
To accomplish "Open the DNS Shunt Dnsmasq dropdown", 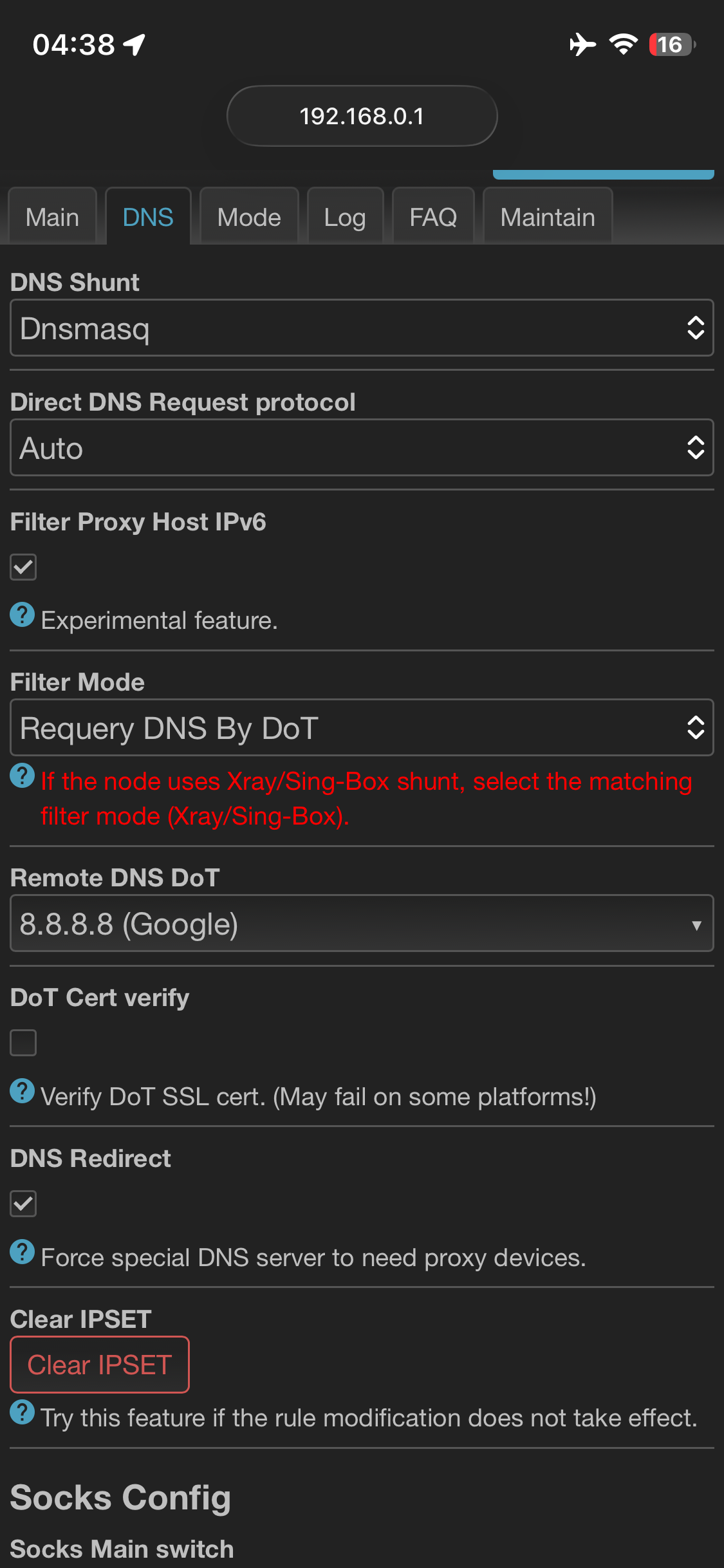I will [362, 328].
